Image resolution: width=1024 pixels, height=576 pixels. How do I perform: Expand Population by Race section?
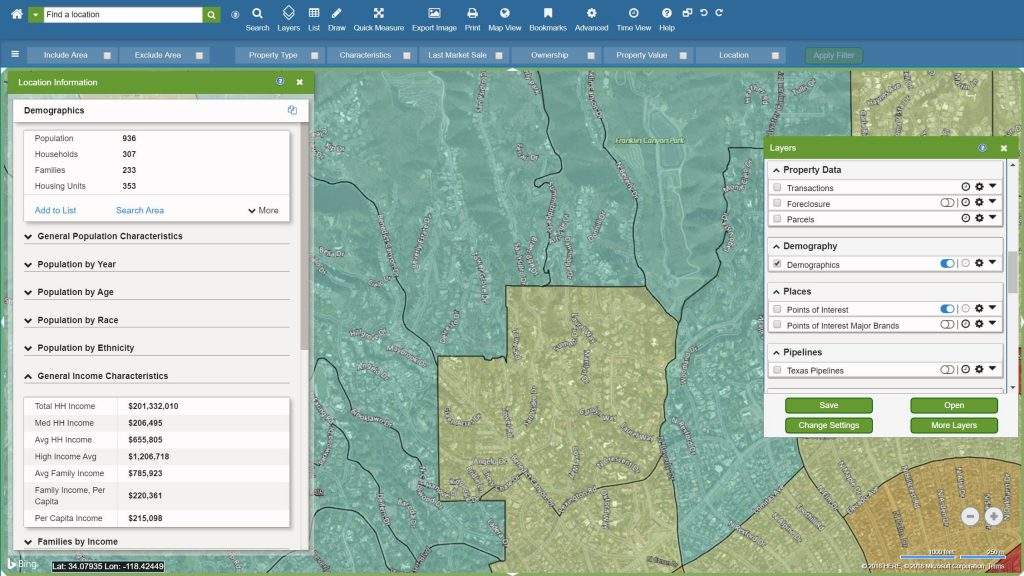point(157,320)
